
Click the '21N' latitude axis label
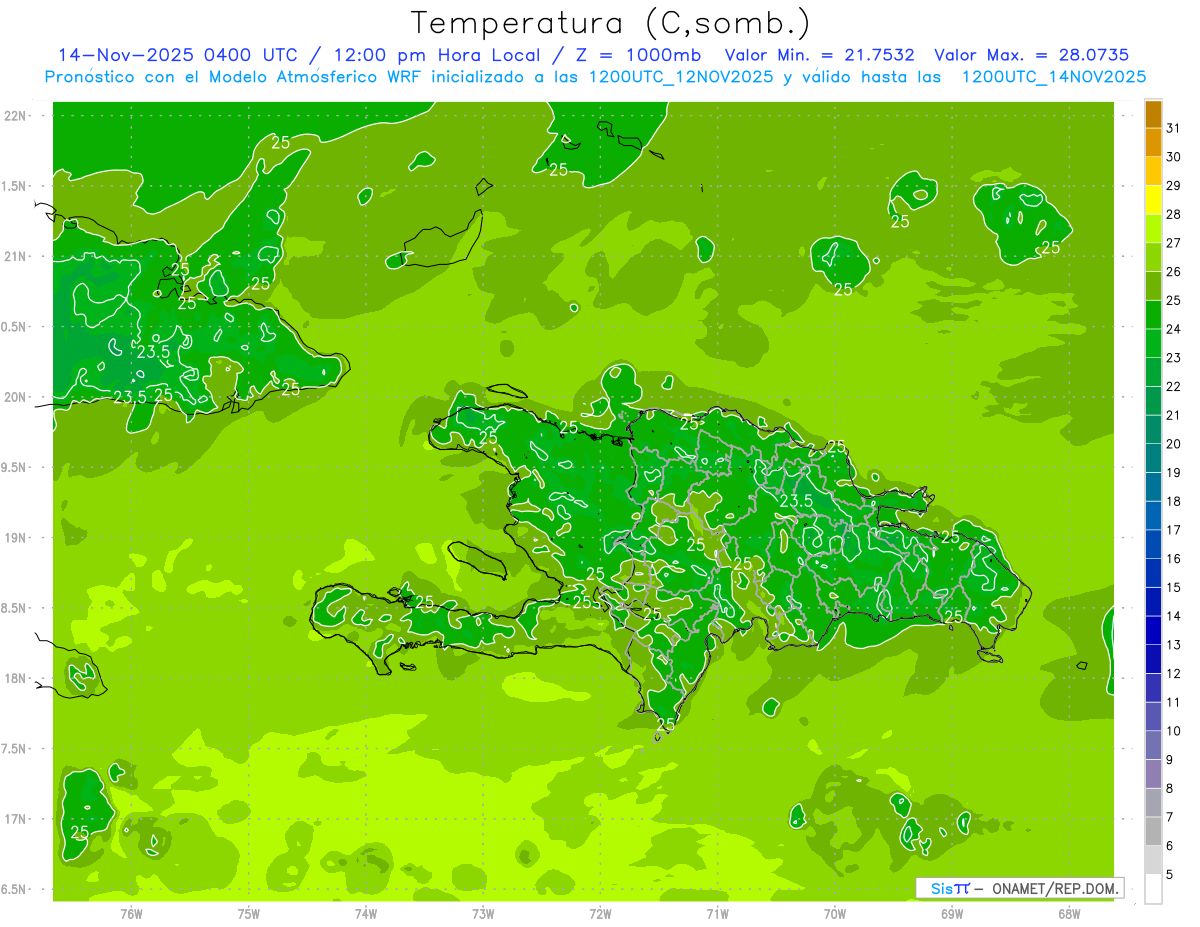(17, 257)
